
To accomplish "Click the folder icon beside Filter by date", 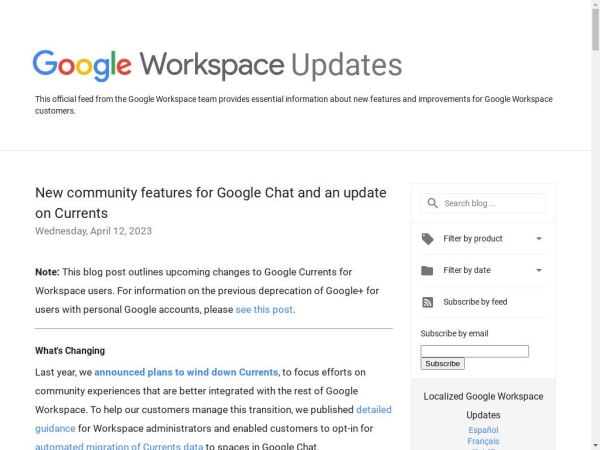I will coord(427,271).
